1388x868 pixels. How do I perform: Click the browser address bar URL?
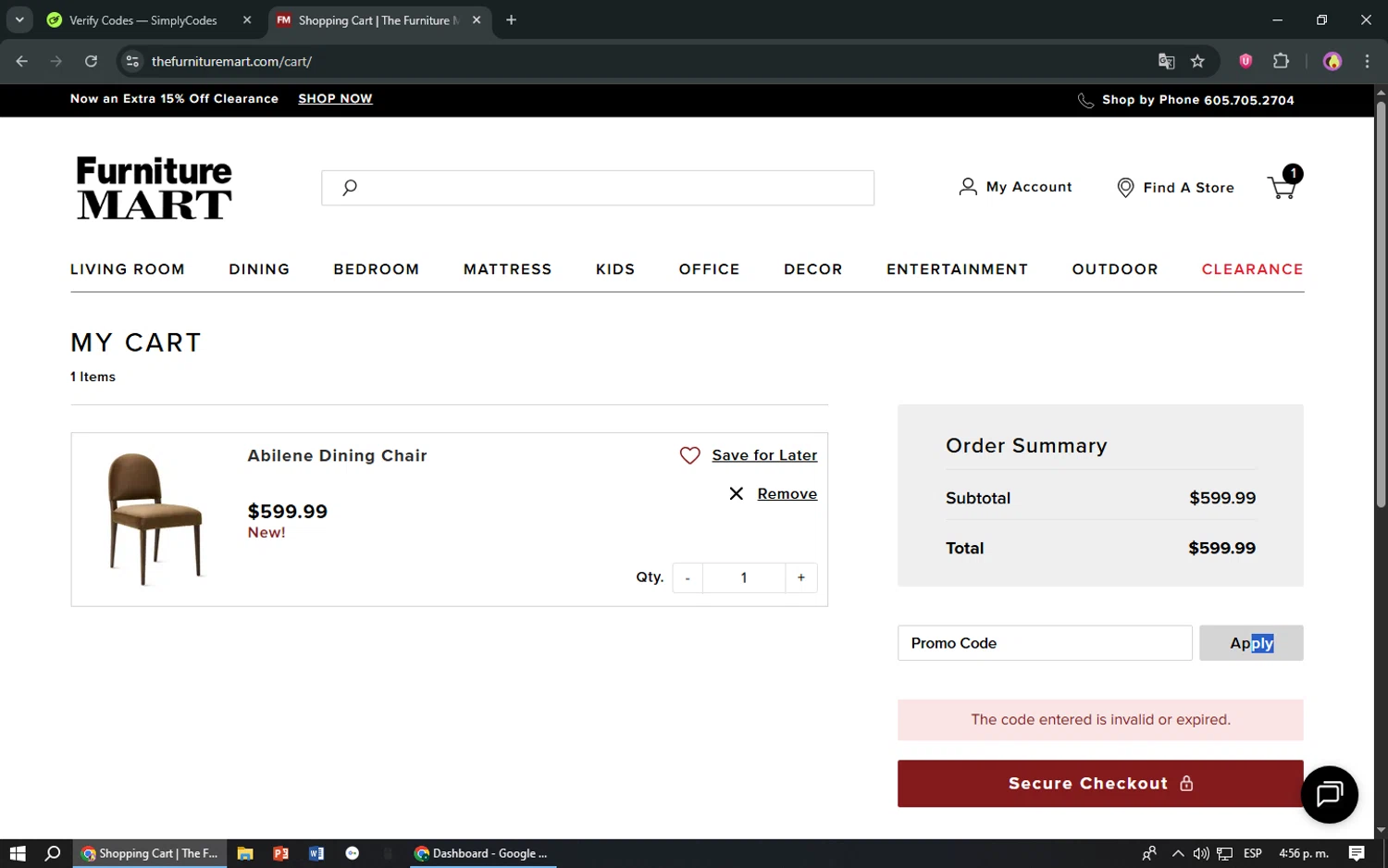231,61
